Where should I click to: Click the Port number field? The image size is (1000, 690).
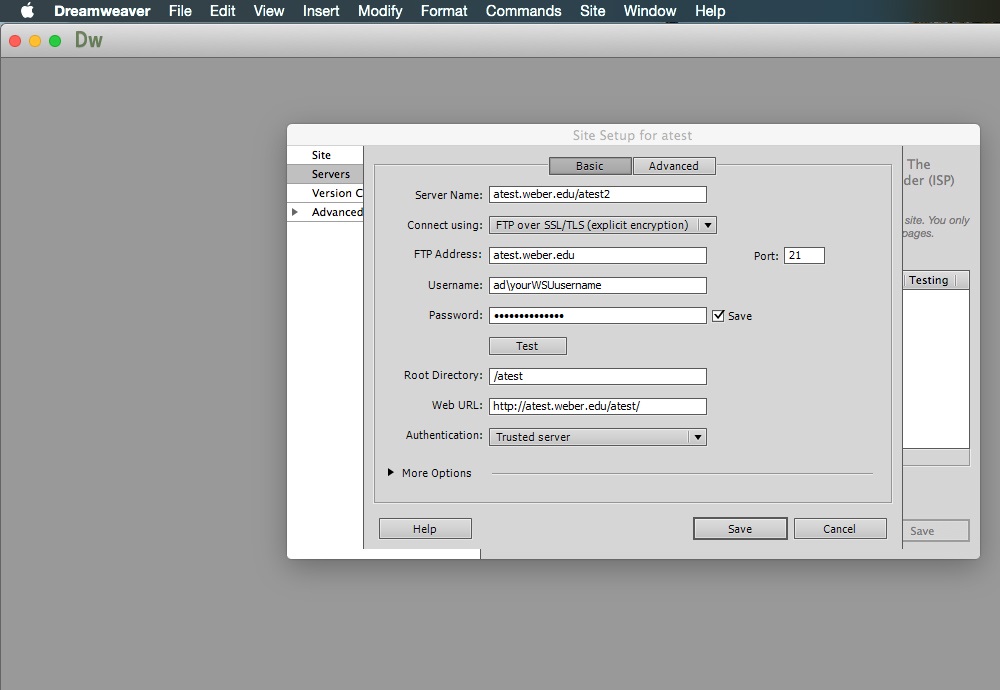pyautogui.click(x=804, y=256)
